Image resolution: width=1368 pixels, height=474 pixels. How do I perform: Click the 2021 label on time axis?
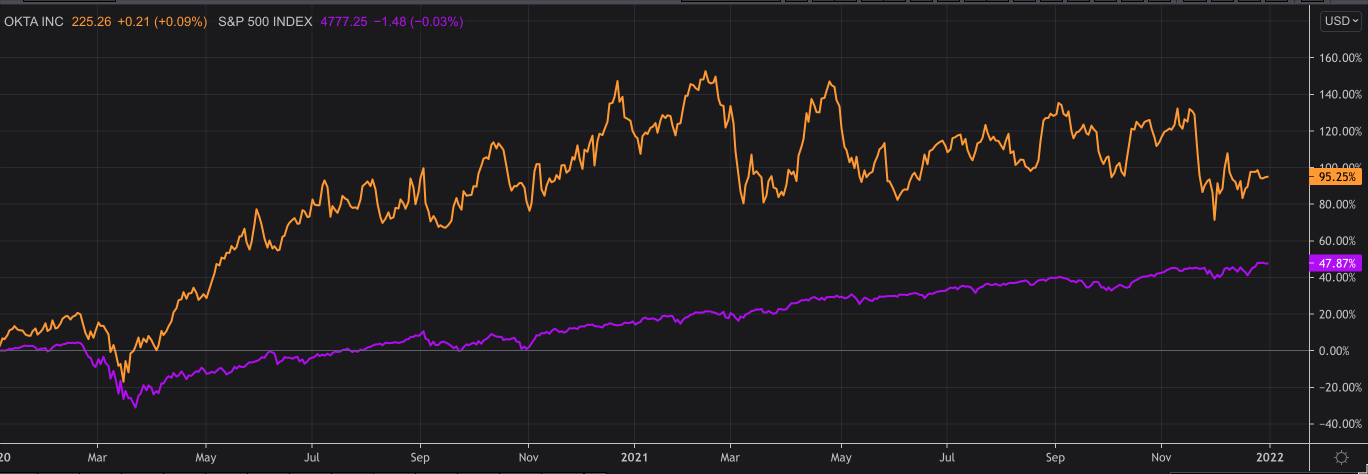pyautogui.click(x=634, y=457)
